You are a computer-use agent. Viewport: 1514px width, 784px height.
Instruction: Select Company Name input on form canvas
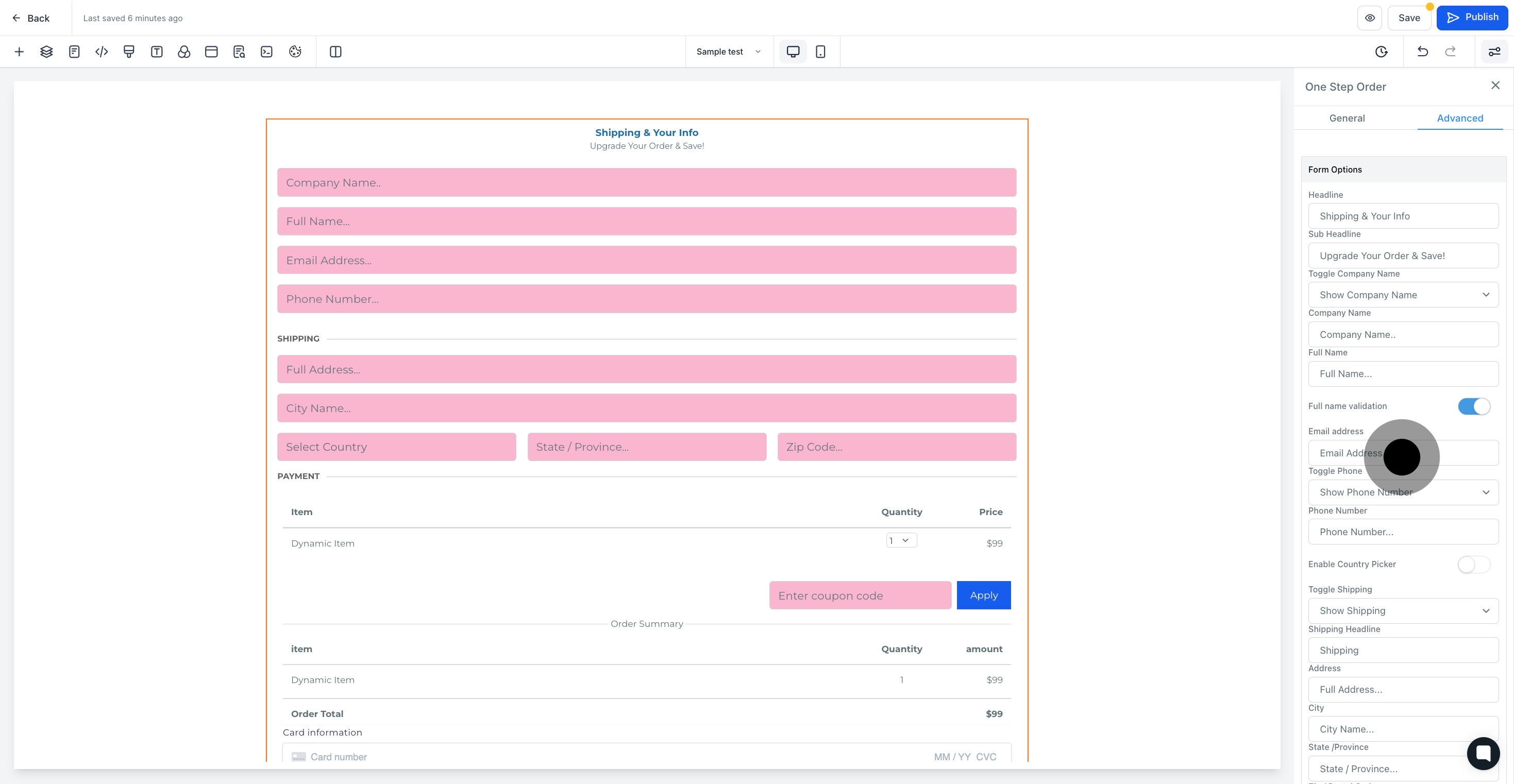tap(647, 182)
